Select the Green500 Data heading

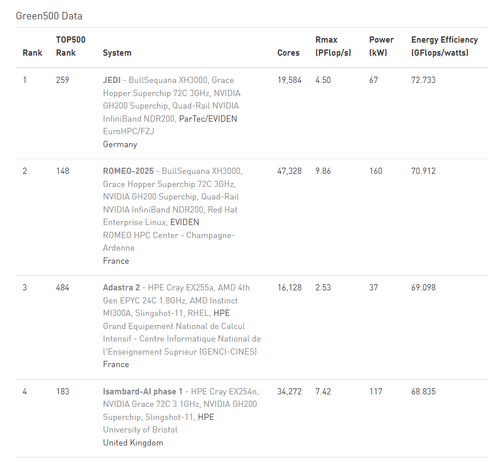[49, 16]
